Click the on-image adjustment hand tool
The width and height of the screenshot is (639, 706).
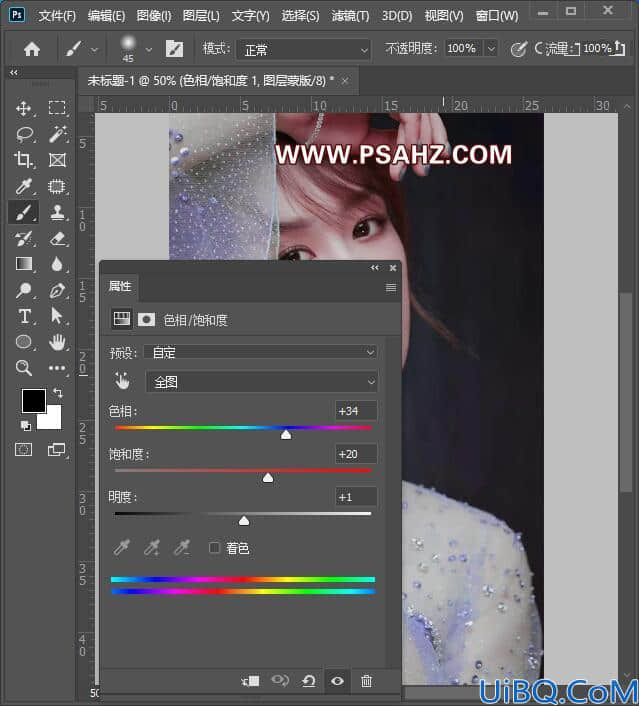point(122,381)
